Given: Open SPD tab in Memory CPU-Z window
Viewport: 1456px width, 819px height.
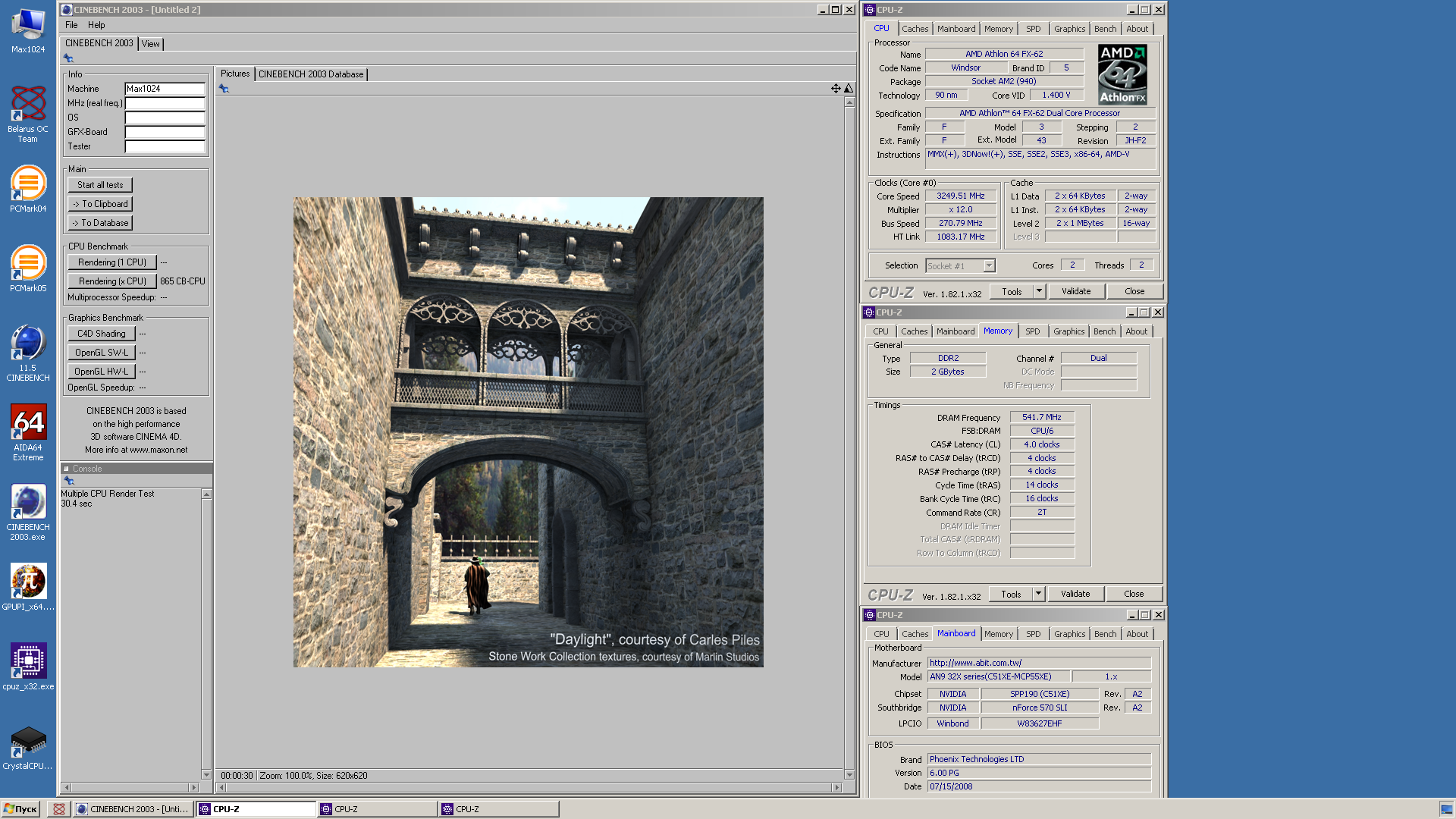Looking at the screenshot, I should pos(1033,331).
